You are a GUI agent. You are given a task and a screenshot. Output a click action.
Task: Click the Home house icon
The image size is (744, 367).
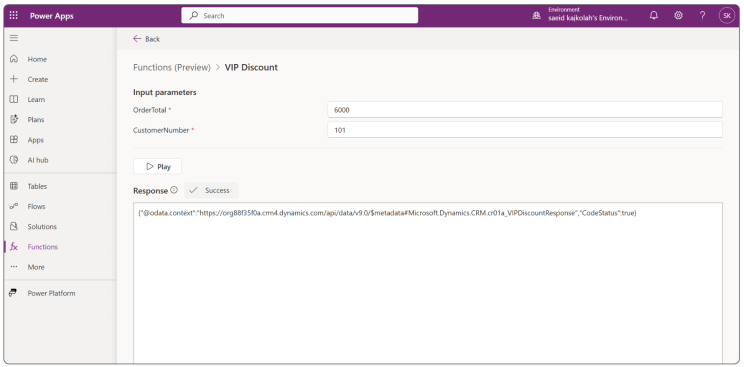pos(14,59)
